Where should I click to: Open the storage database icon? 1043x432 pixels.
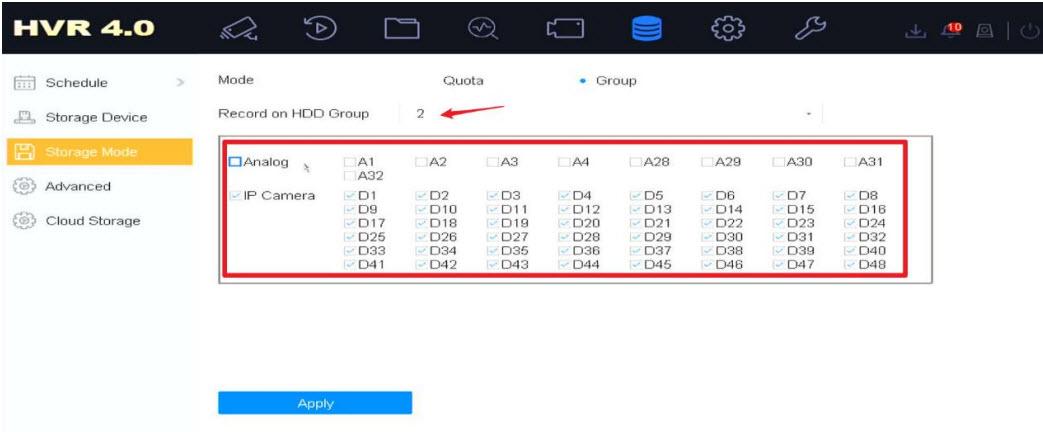(x=646, y=28)
